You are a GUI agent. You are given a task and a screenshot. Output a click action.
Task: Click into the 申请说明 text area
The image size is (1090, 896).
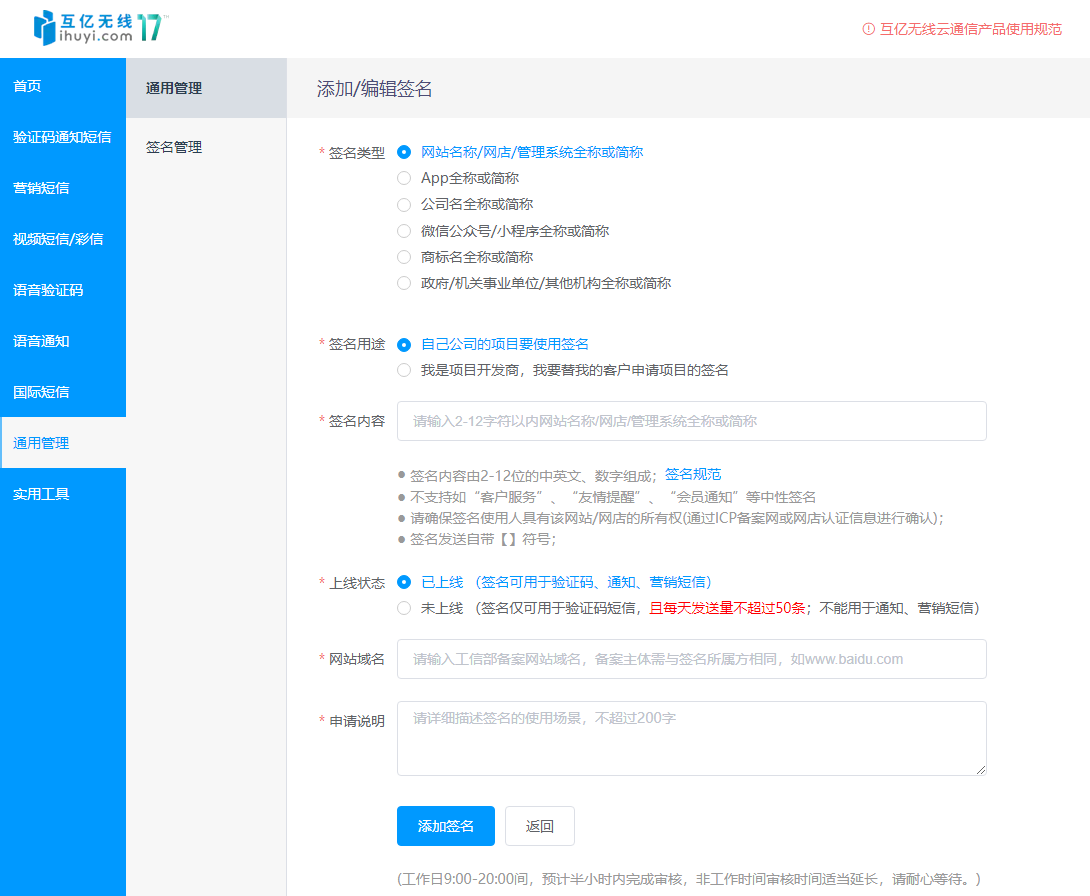coord(691,738)
